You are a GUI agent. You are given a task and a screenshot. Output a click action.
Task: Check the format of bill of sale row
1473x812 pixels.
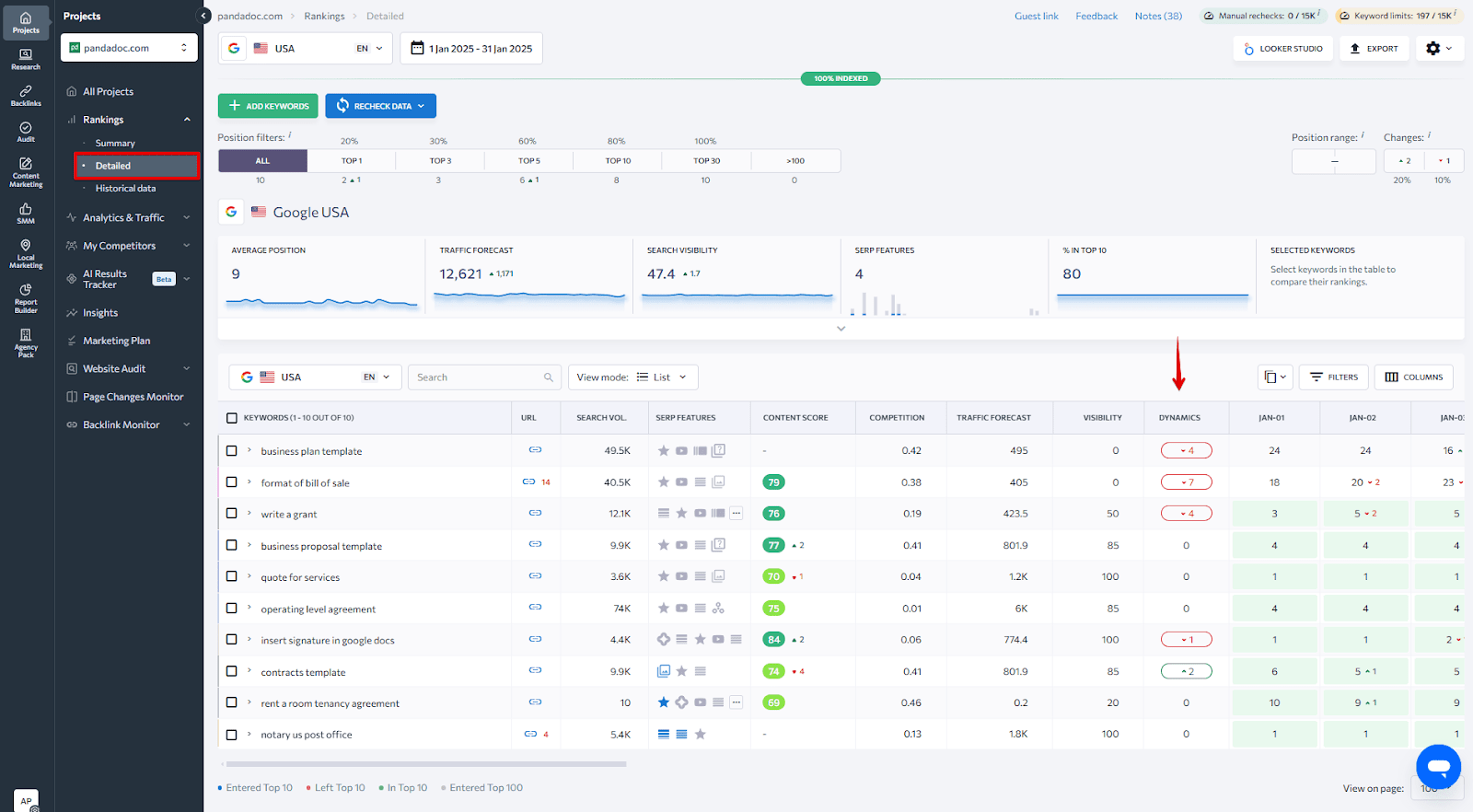[232, 481]
